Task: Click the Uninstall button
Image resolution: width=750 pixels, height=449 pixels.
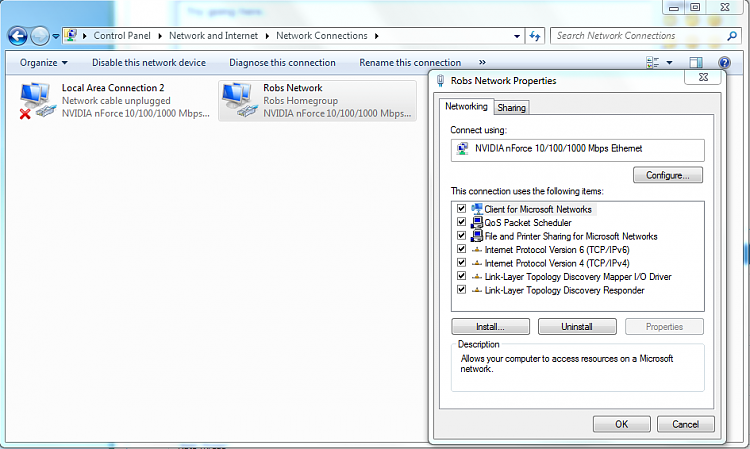Action: (577, 327)
